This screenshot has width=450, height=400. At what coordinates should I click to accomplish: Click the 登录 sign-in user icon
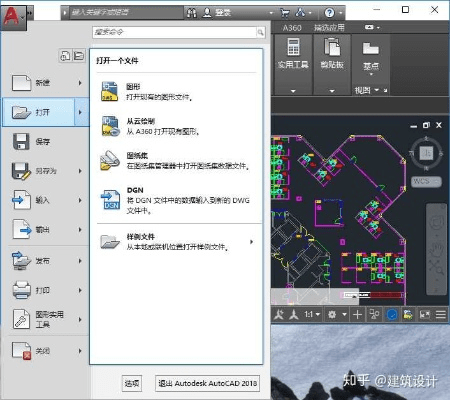[x=207, y=12]
